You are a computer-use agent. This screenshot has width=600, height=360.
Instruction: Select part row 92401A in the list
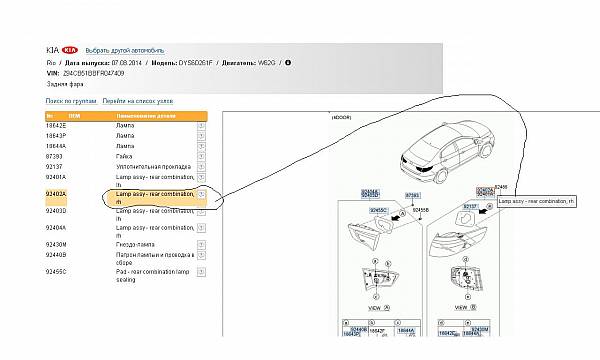(x=126, y=181)
